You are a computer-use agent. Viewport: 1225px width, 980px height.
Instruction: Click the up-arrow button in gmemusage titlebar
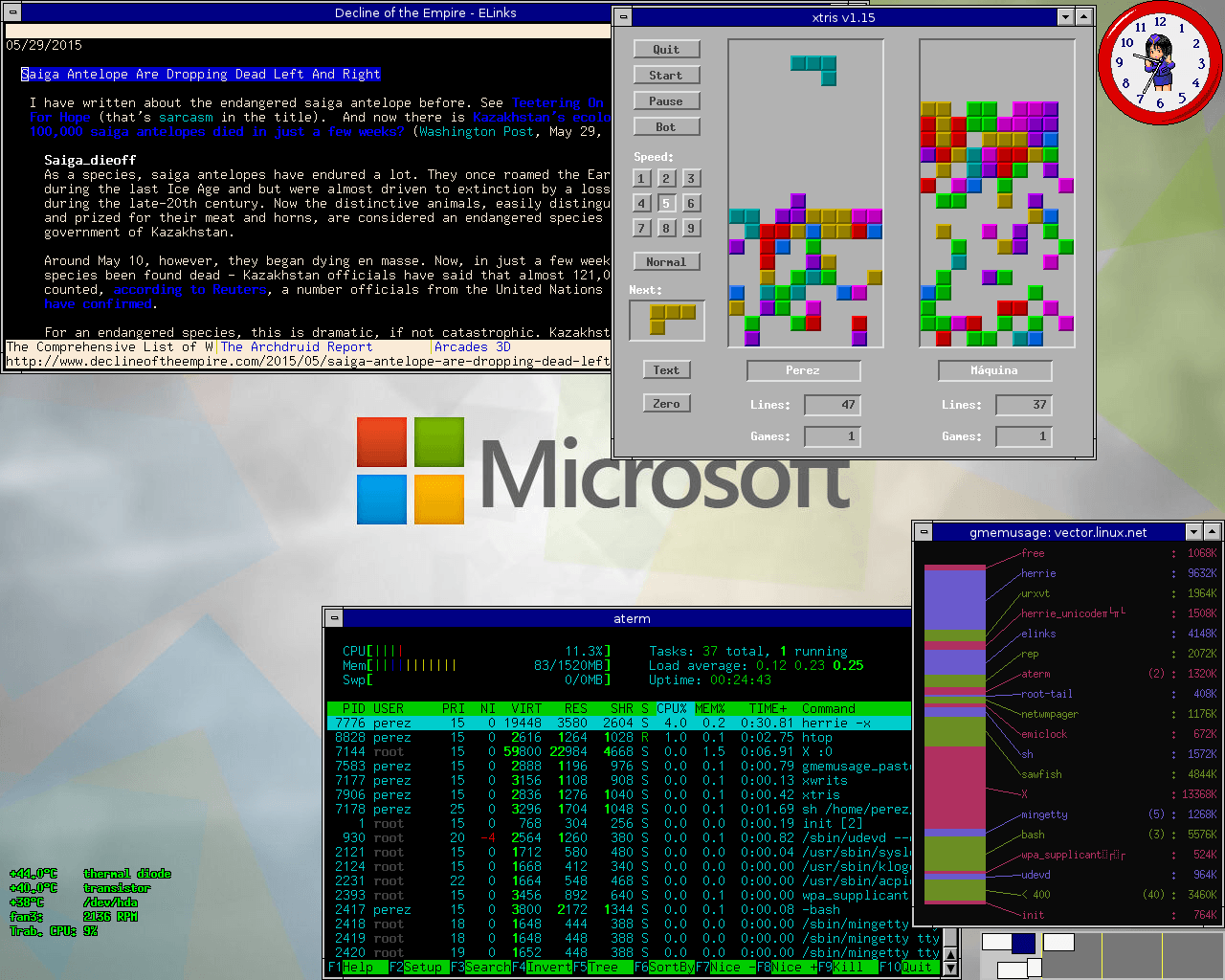tap(1213, 532)
